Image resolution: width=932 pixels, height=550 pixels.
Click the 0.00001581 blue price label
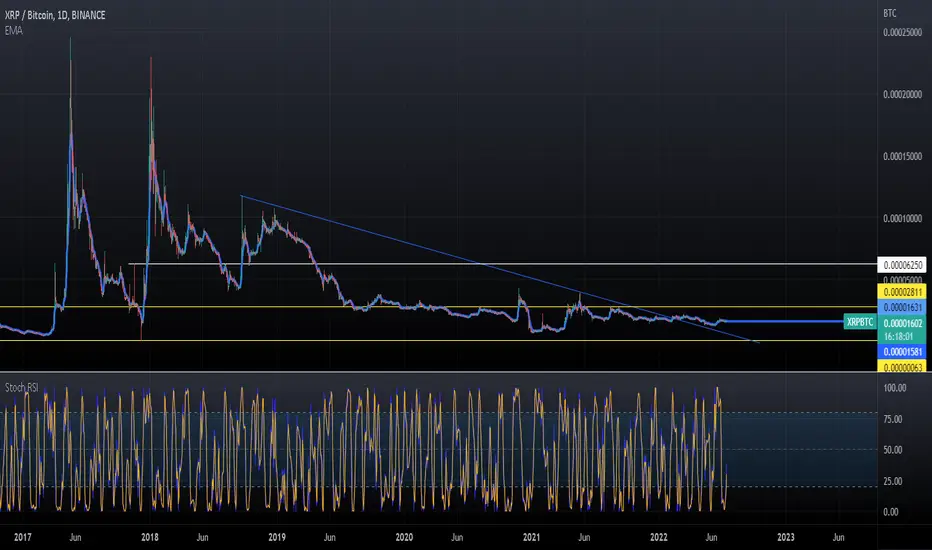[902, 352]
